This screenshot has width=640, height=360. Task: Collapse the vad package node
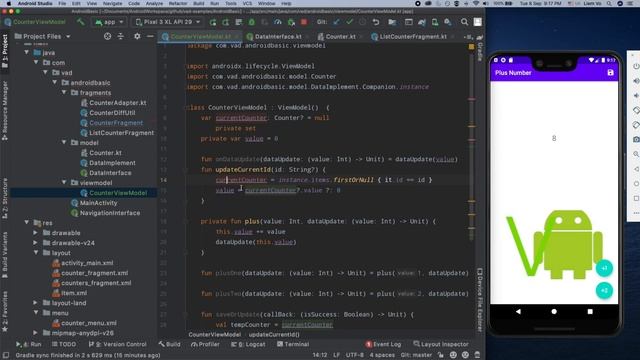[45, 73]
